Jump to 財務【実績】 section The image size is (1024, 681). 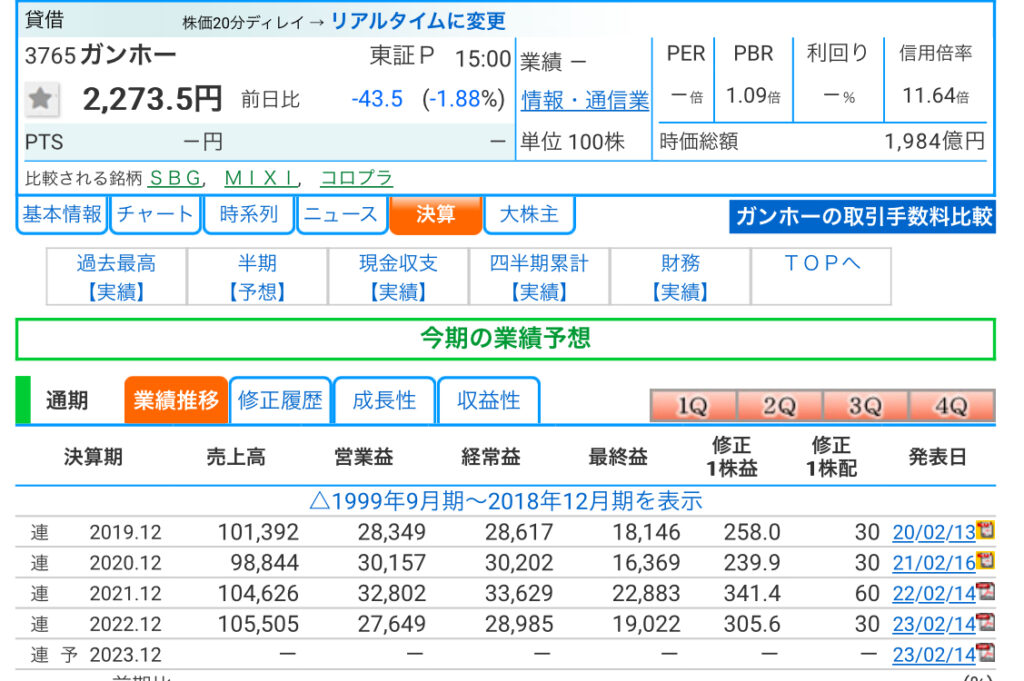680,277
